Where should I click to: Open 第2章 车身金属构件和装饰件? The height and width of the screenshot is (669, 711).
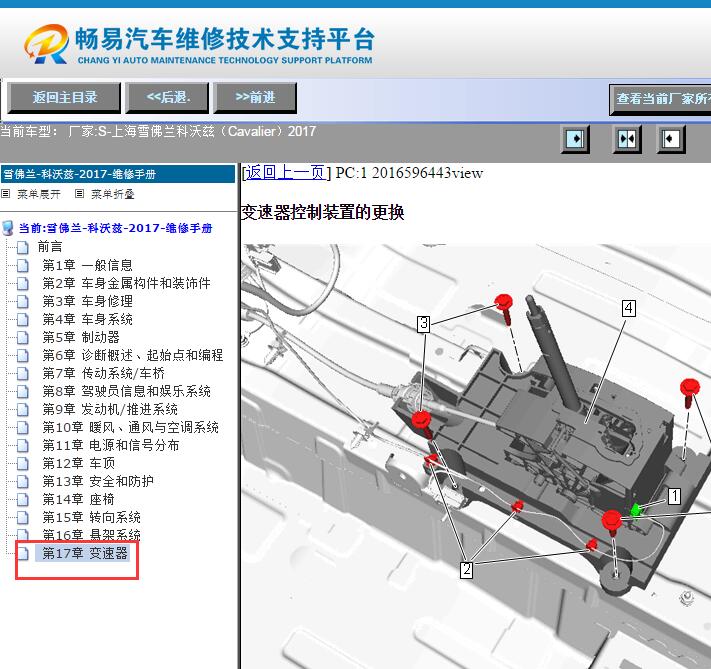coord(127,283)
